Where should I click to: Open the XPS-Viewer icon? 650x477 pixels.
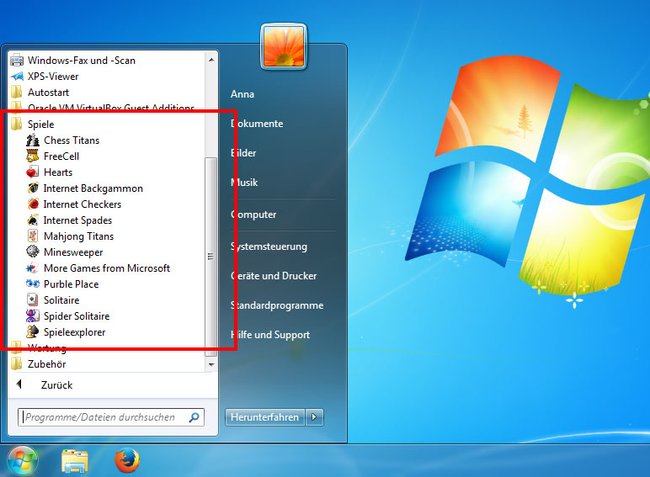[x=17, y=76]
